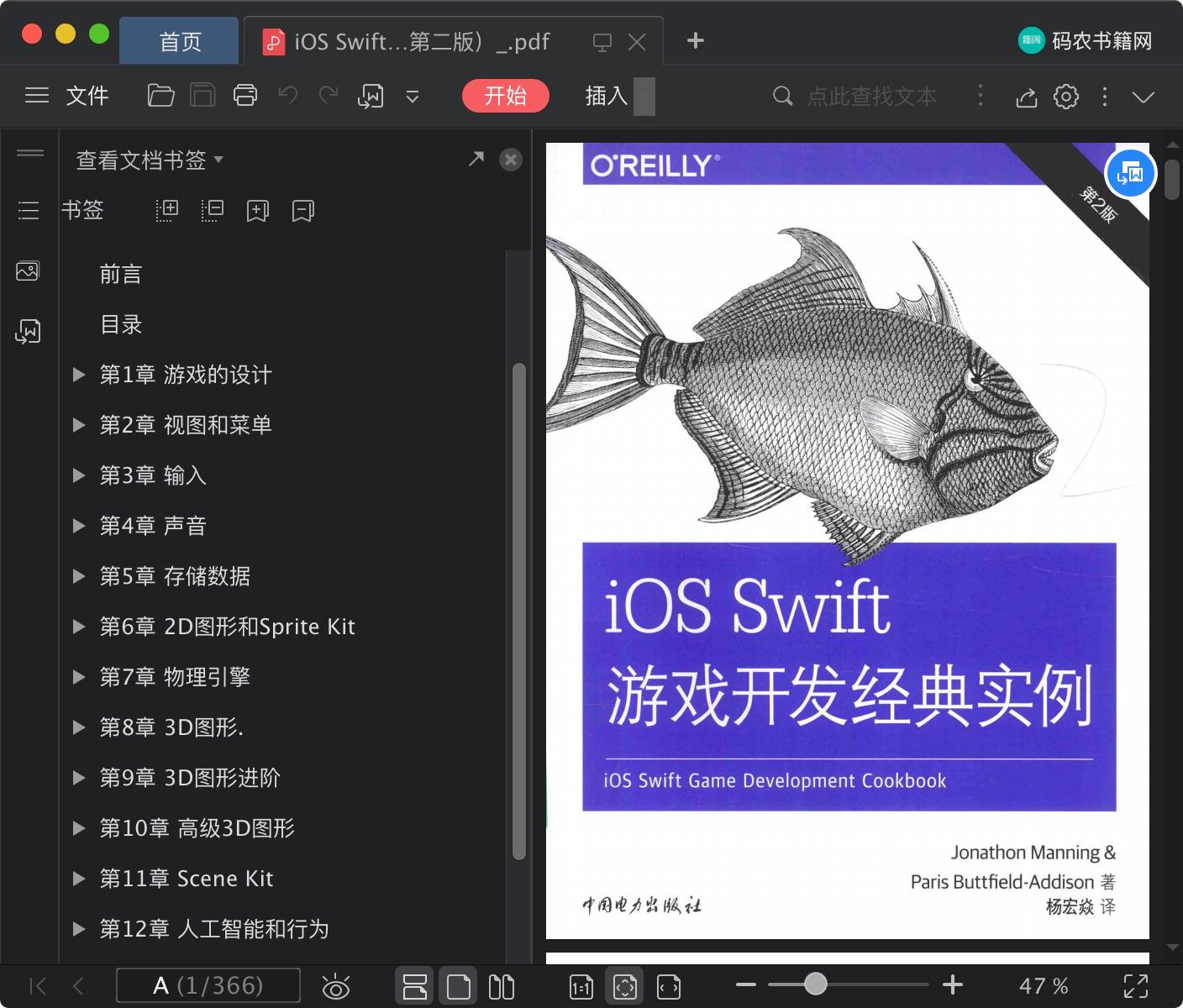
Task: Open the settings gear icon
Action: point(1066,97)
